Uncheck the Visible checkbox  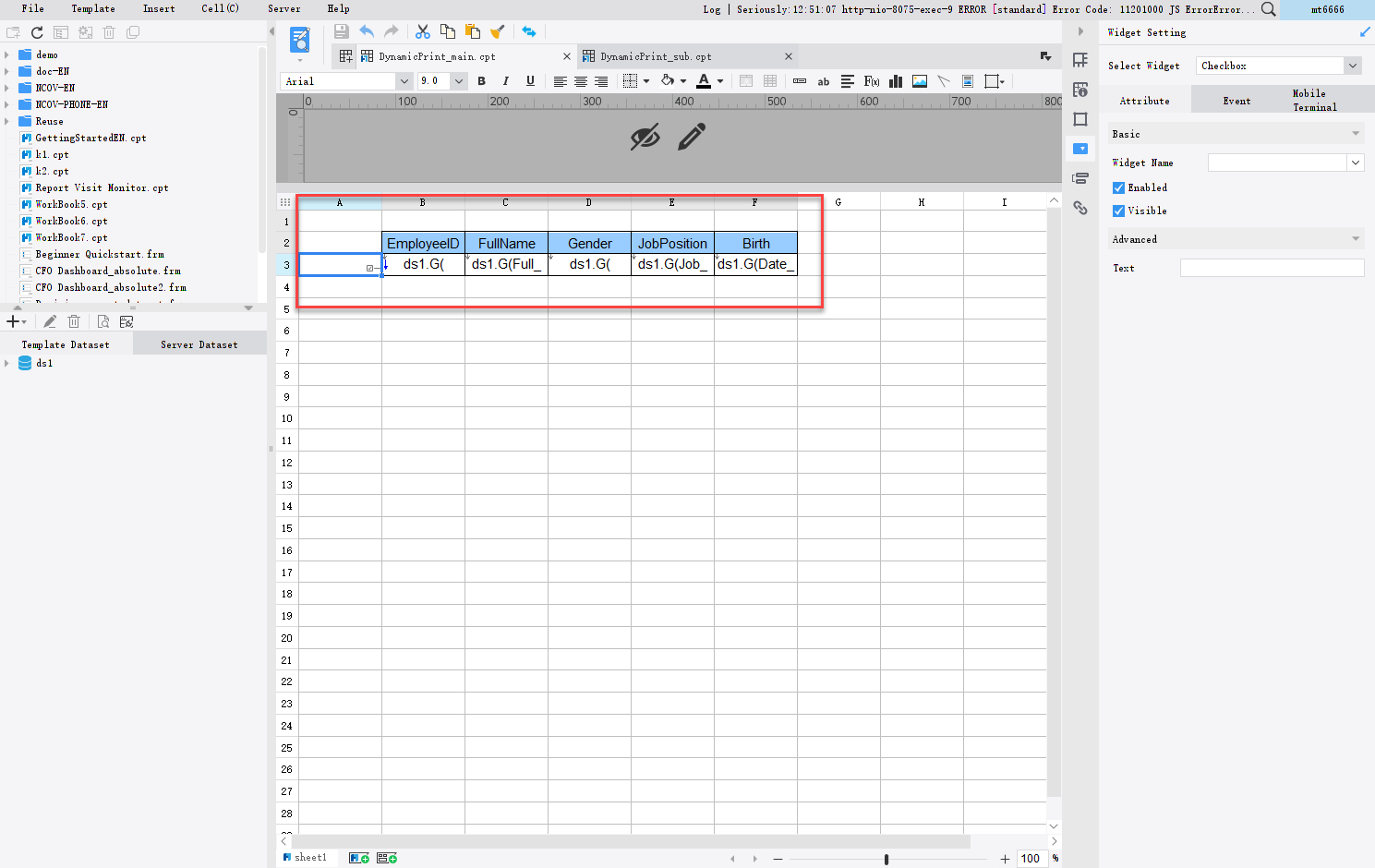tap(1118, 211)
